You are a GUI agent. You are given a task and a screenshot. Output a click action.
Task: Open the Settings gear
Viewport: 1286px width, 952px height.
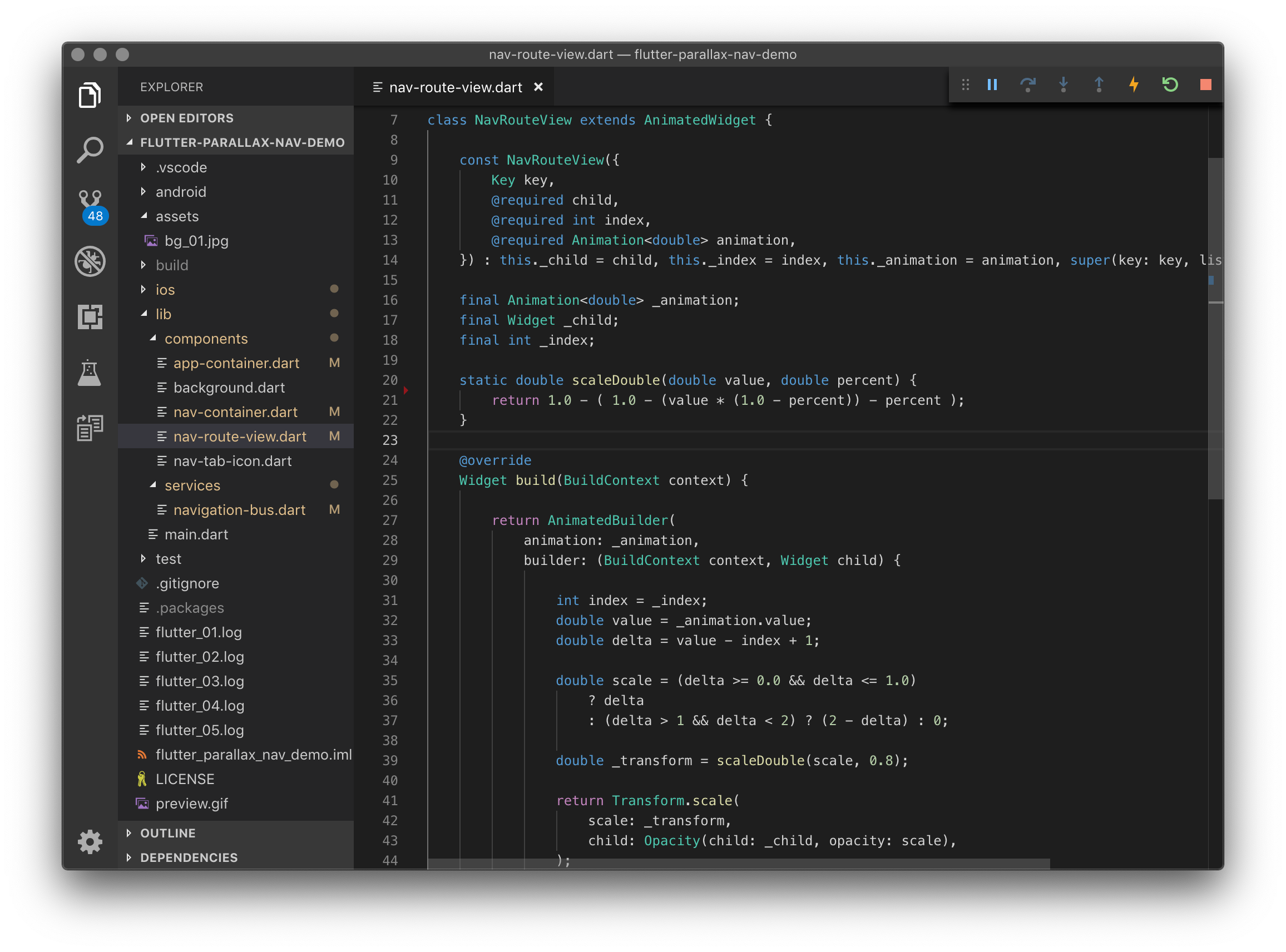coord(91,842)
